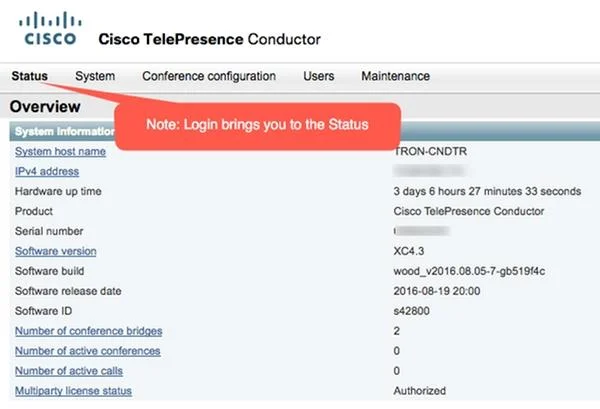Open the System menu
This screenshot has height=409, width=600.
click(95, 76)
